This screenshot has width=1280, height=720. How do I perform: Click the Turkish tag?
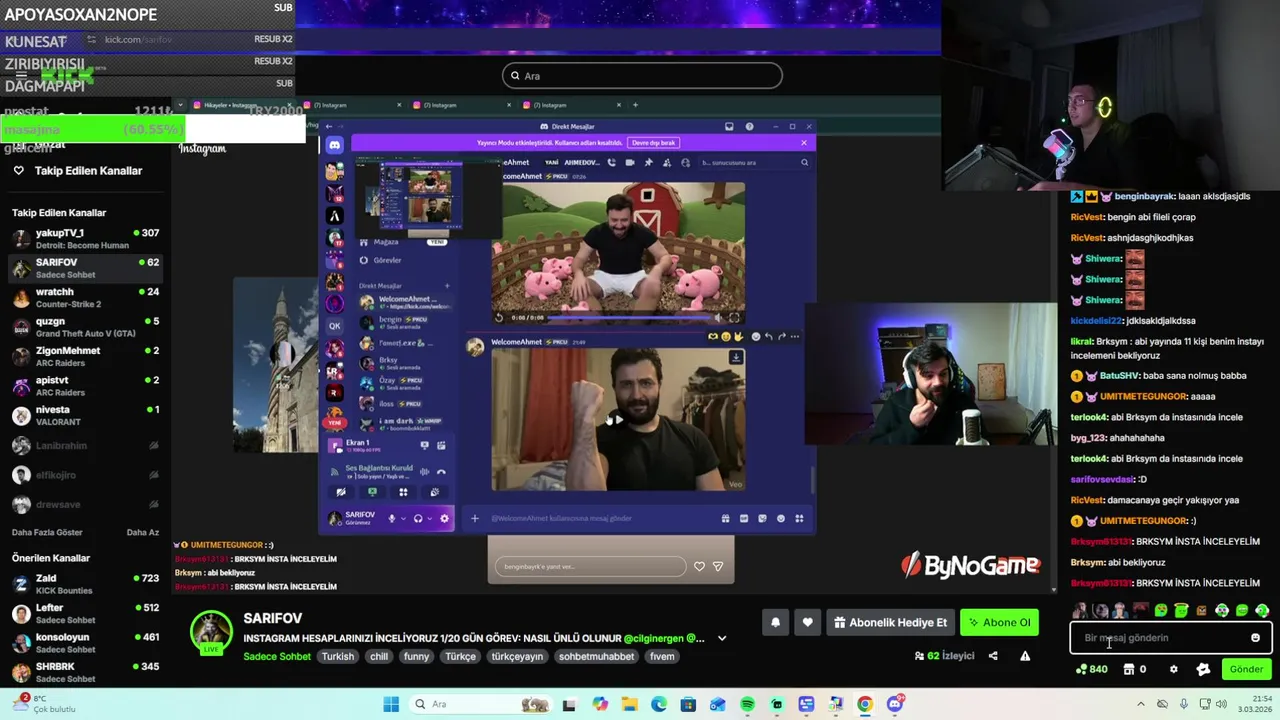(x=338, y=656)
